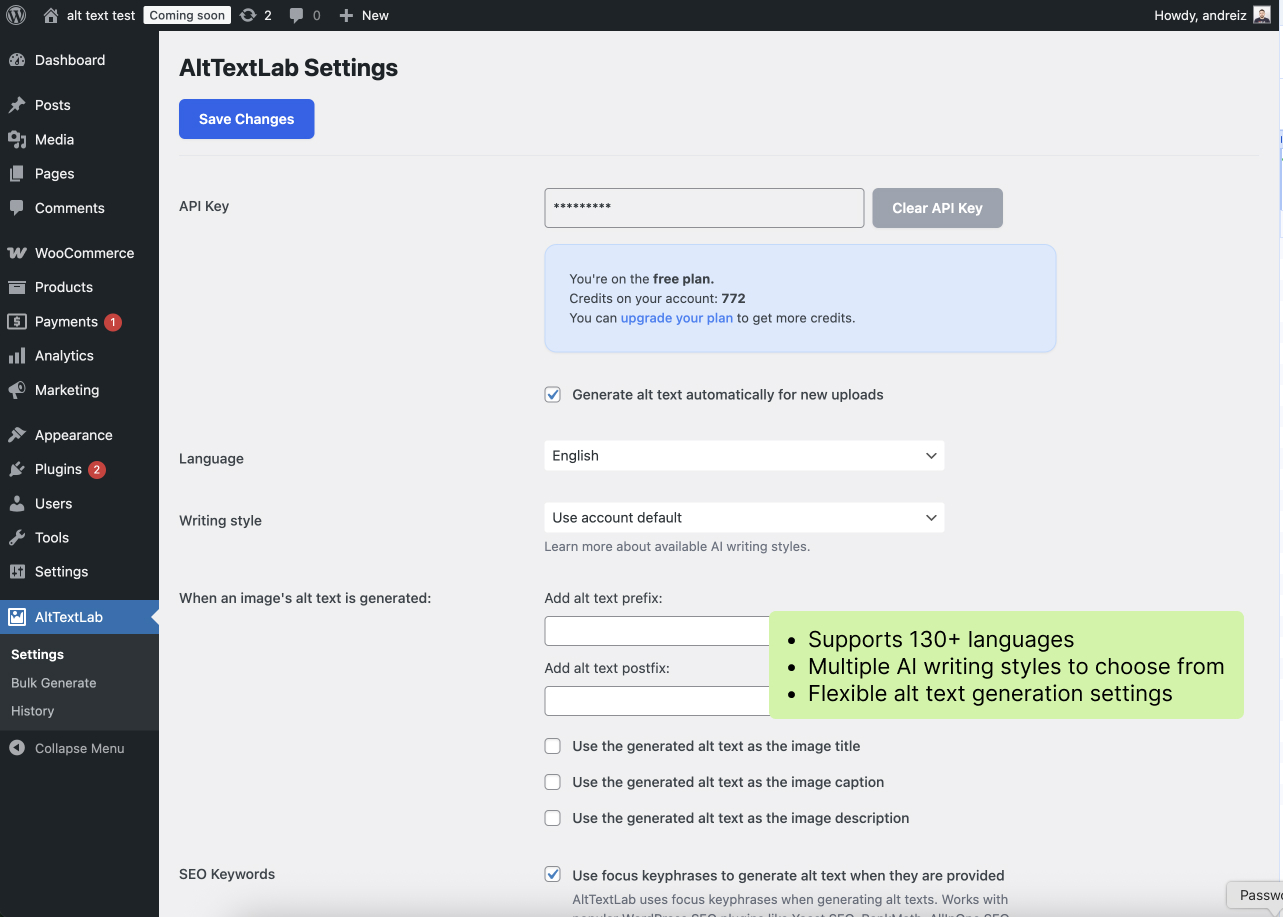
Task: Click the Clear API Key button
Action: 938,208
